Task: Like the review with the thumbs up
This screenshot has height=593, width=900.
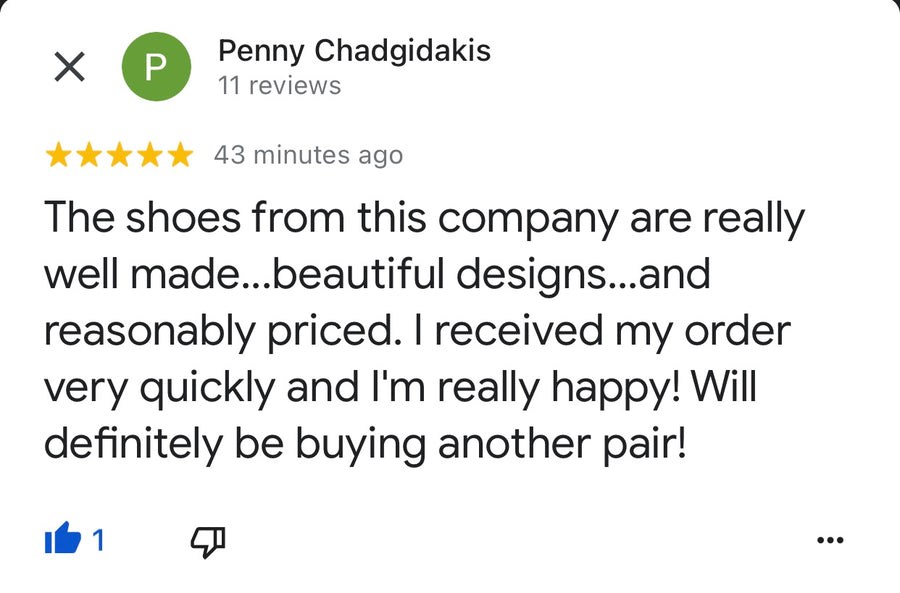Action: pos(62,541)
